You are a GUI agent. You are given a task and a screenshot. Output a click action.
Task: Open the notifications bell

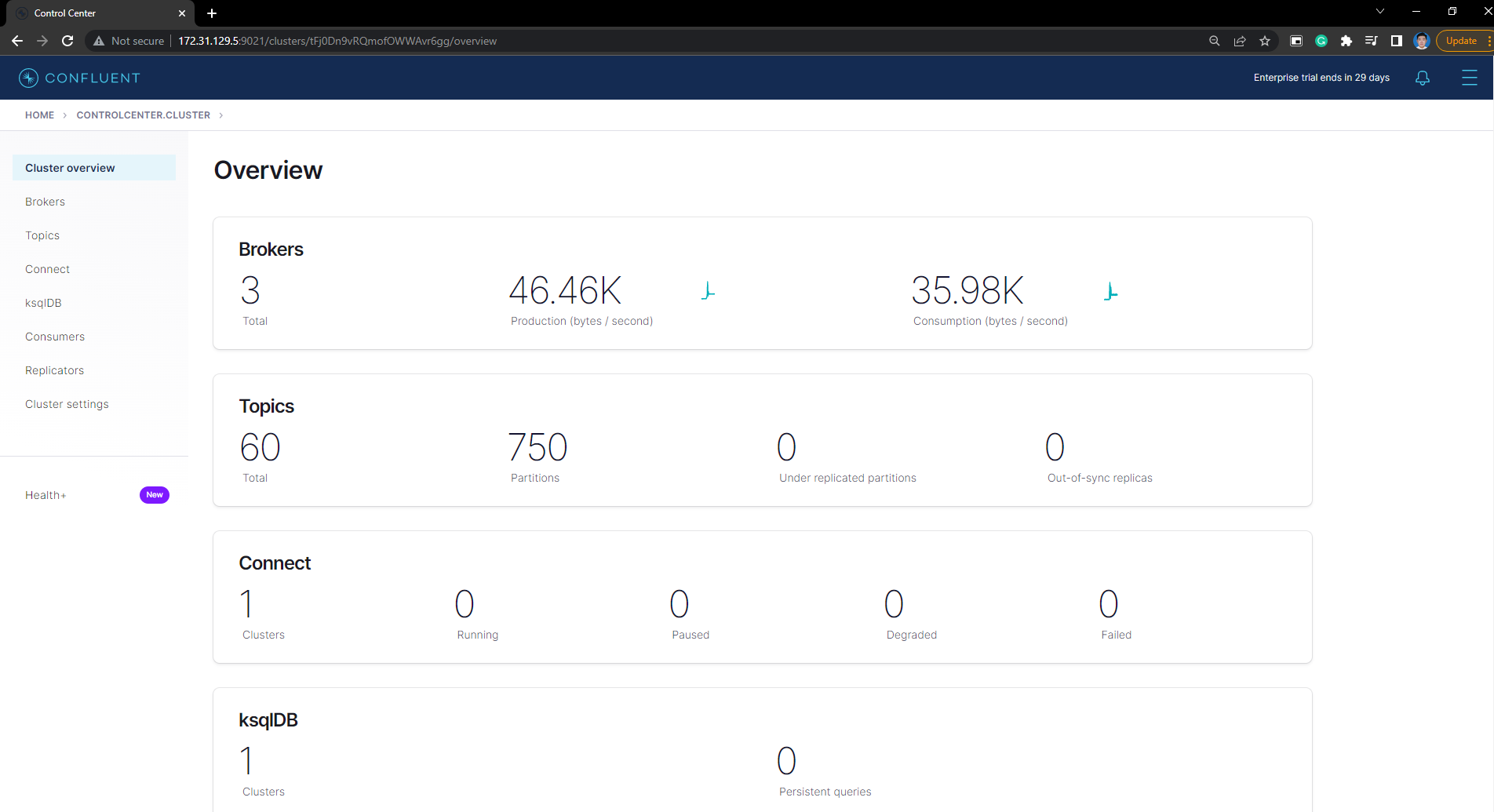click(1423, 78)
